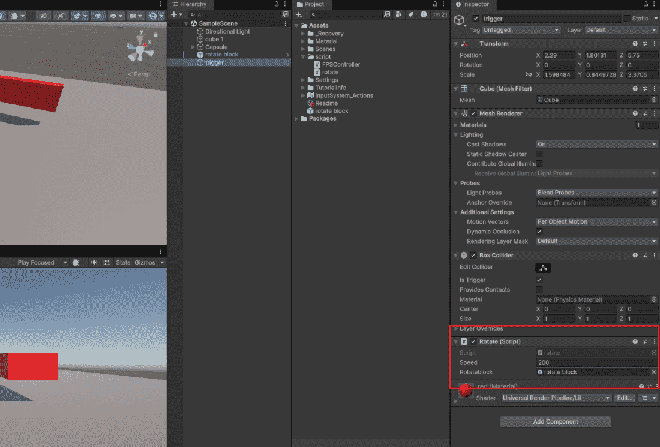The width and height of the screenshot is (660, 447).
Task: Click the Position X input field
Action: coord(558,56)
